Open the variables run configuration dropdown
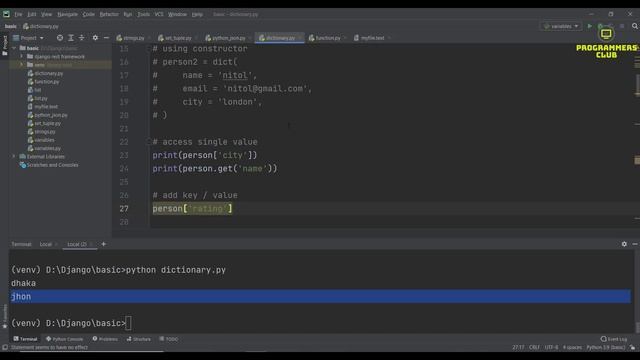 (561, 26)
